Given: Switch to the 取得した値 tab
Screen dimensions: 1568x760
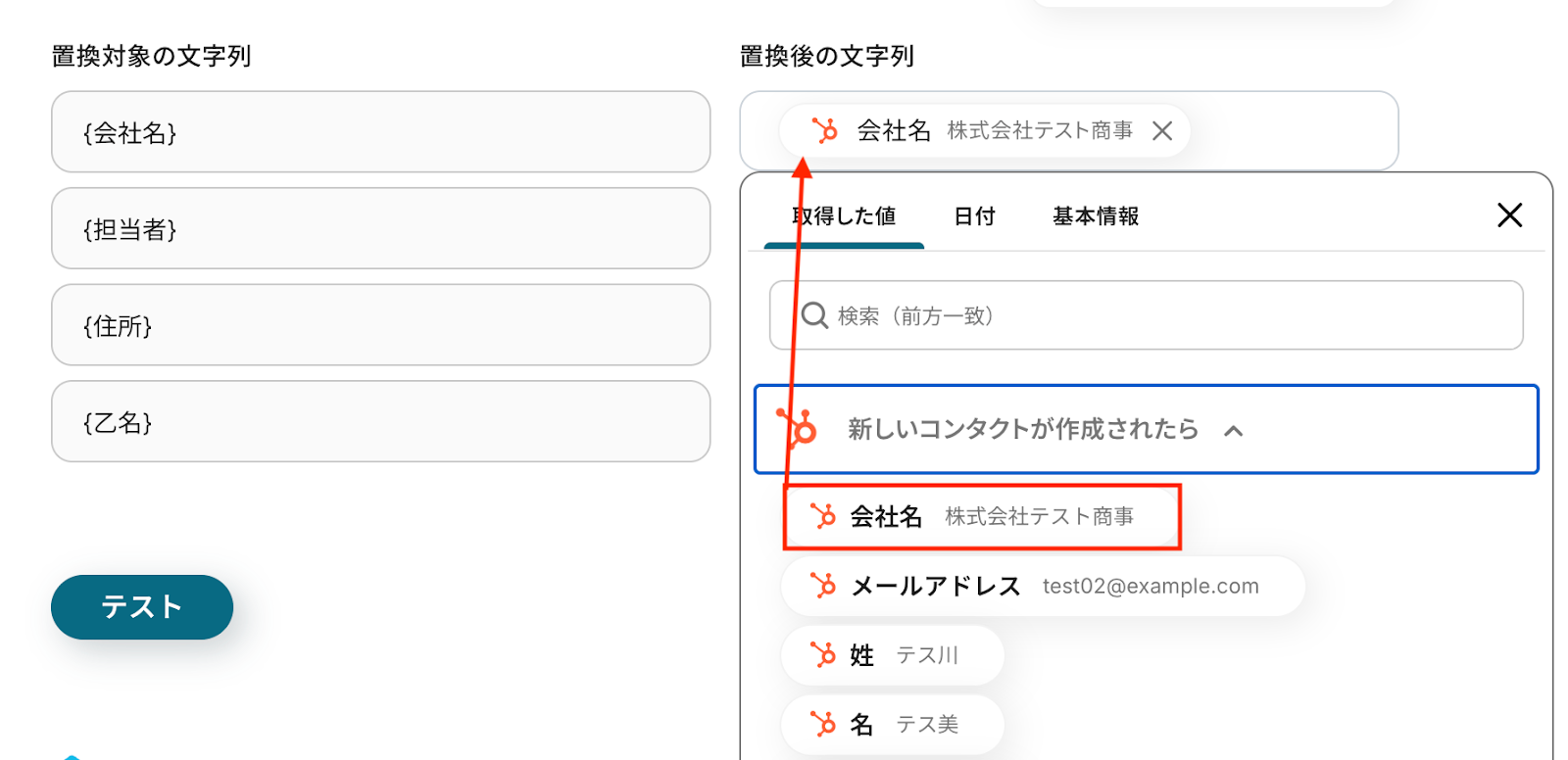Looking at the screenshot, I should tap(844, 216).
